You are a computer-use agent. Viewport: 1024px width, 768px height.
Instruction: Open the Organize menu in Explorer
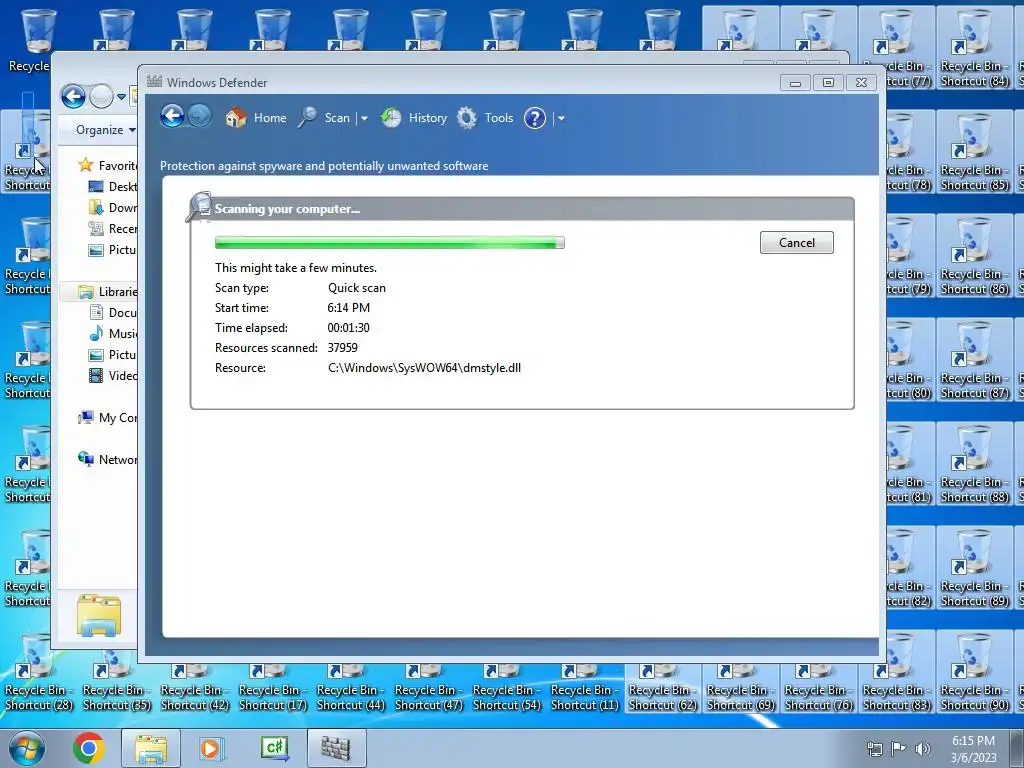coord(105,129)
